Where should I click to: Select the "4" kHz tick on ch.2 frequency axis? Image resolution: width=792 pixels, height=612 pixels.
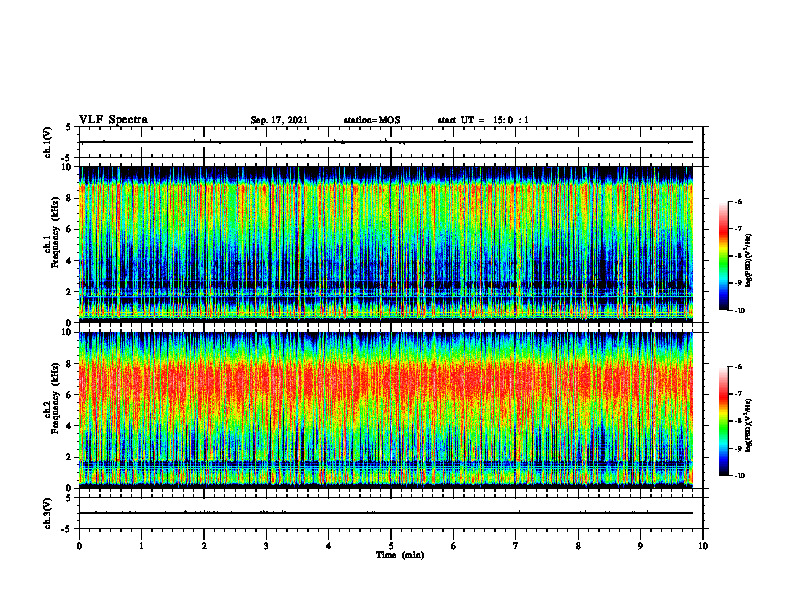point(70,426)
